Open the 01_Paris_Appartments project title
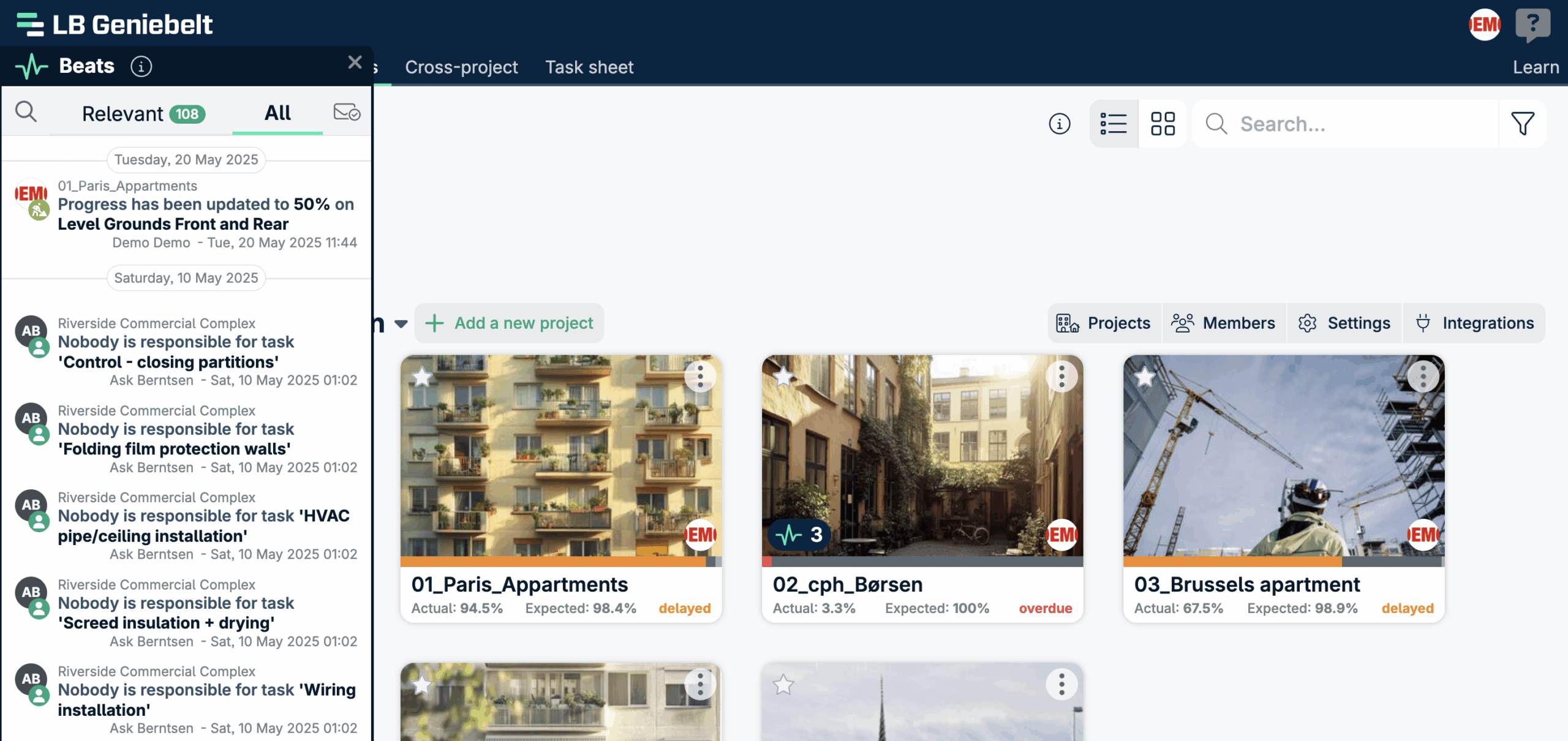This screenshot has height=741, width=1568. click(519, 584)
